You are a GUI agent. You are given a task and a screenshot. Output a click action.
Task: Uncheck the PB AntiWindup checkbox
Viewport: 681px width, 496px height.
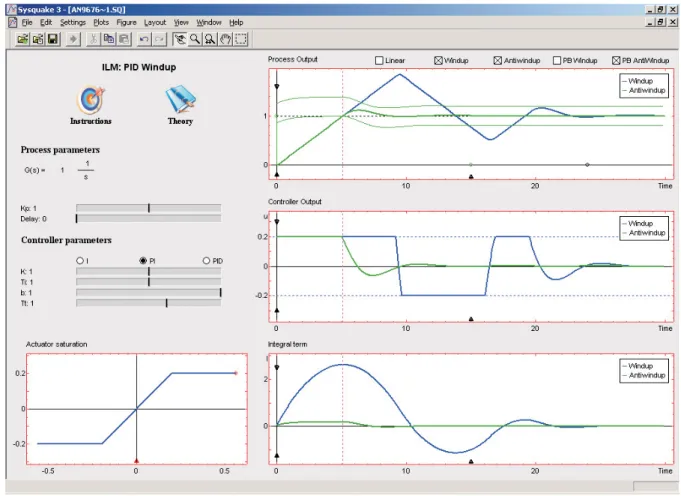point(616,60)
